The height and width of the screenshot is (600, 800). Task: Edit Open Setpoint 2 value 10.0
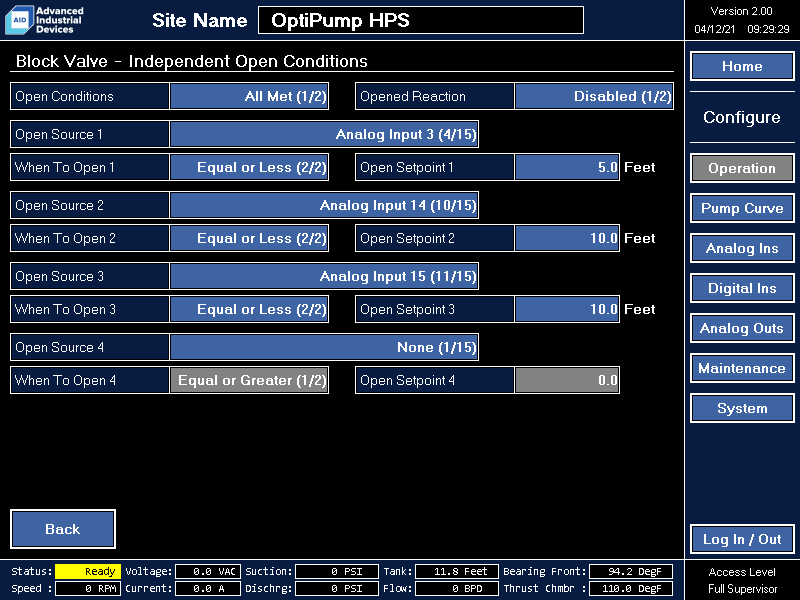tap(567, 238)
